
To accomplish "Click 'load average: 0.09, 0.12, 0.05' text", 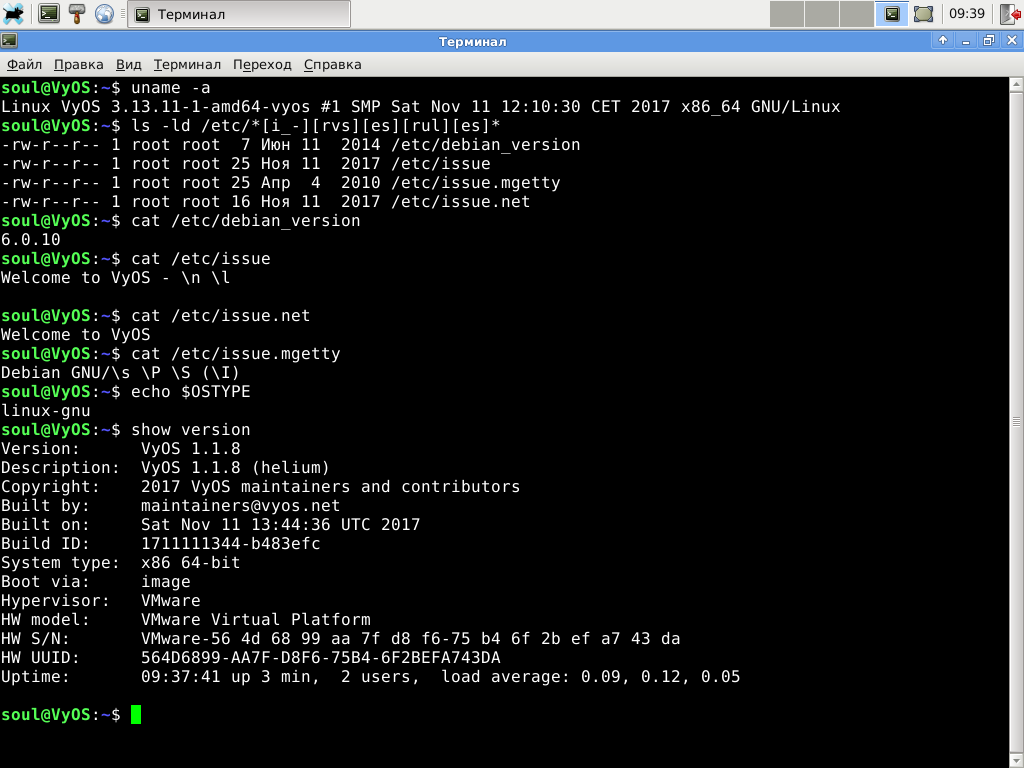I will [x=590, y=677].
